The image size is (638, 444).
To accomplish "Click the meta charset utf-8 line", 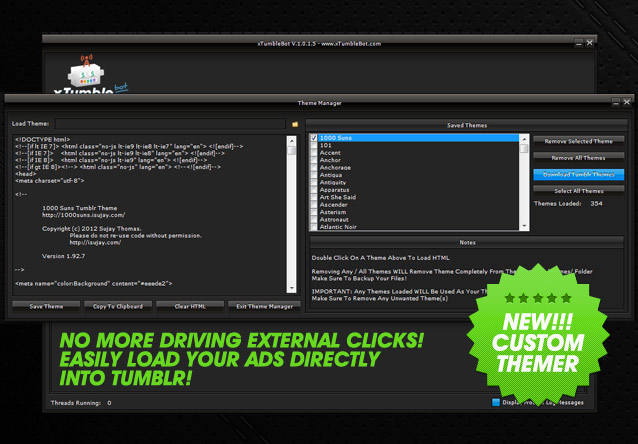I will [50, 180].
